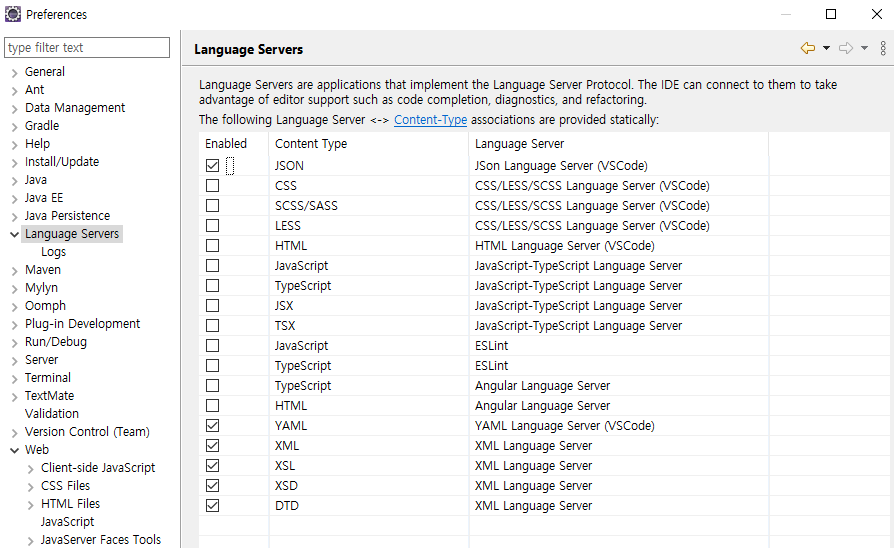The width and height of the screenshot is (894, 548).
Task: Open the forward history dropdown arrow
Action: (864, 48)
